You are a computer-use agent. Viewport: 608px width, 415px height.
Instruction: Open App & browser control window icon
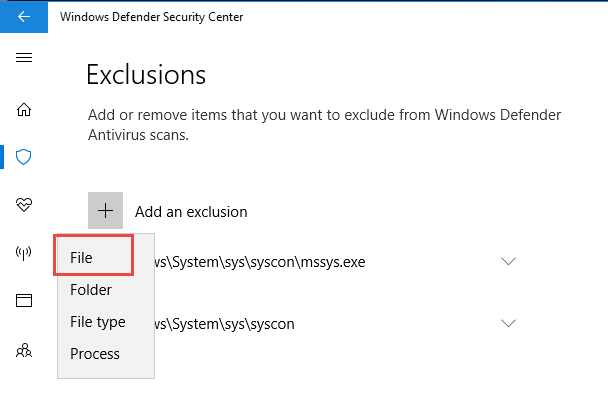pos(24,300)
